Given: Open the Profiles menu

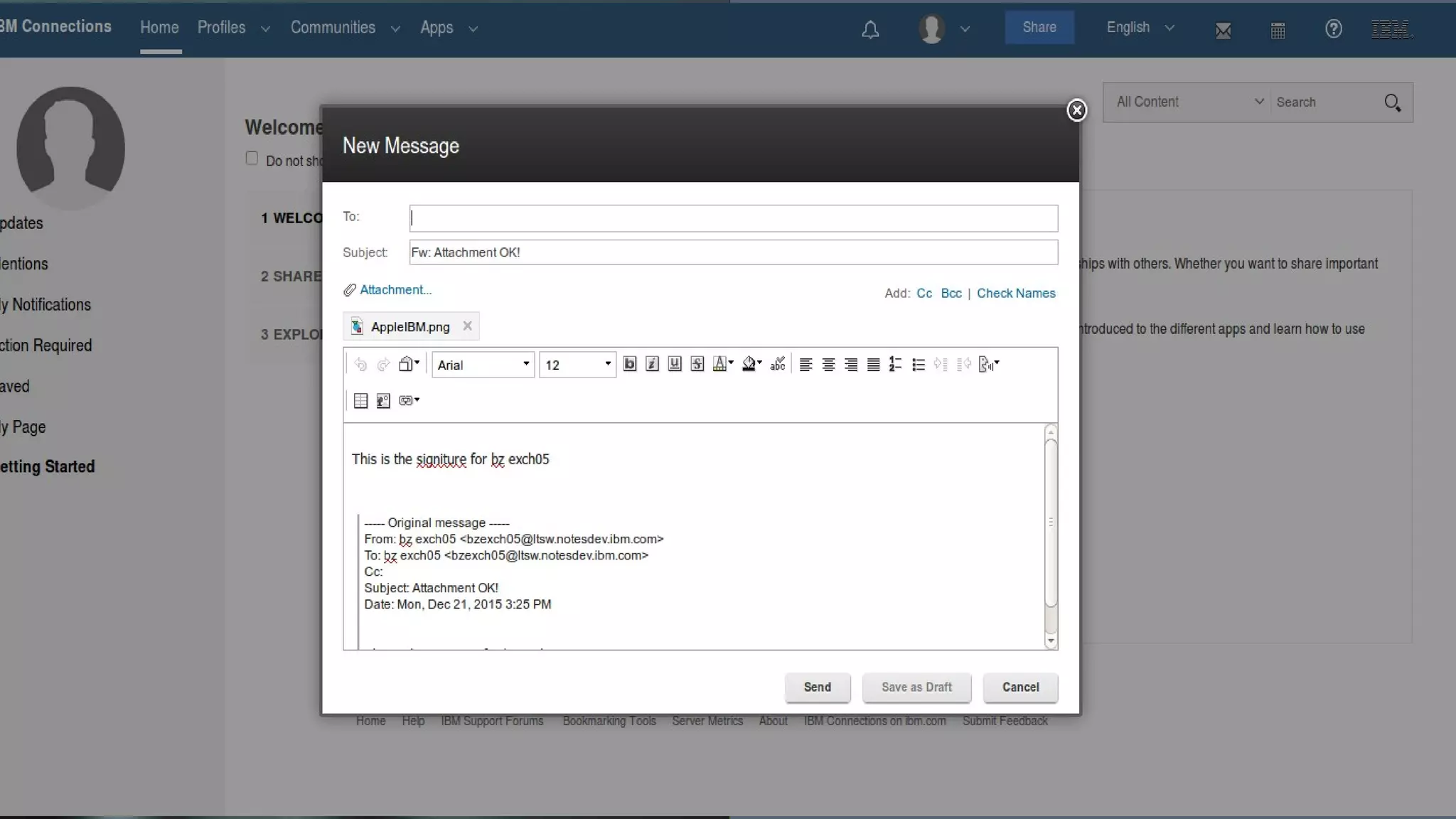Looking at the screenshot, I should pyautogui.click(x=221, y=28).
